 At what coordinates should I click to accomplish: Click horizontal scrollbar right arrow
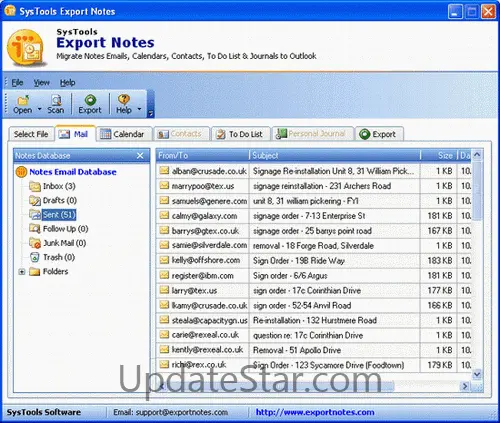(465, 386)
